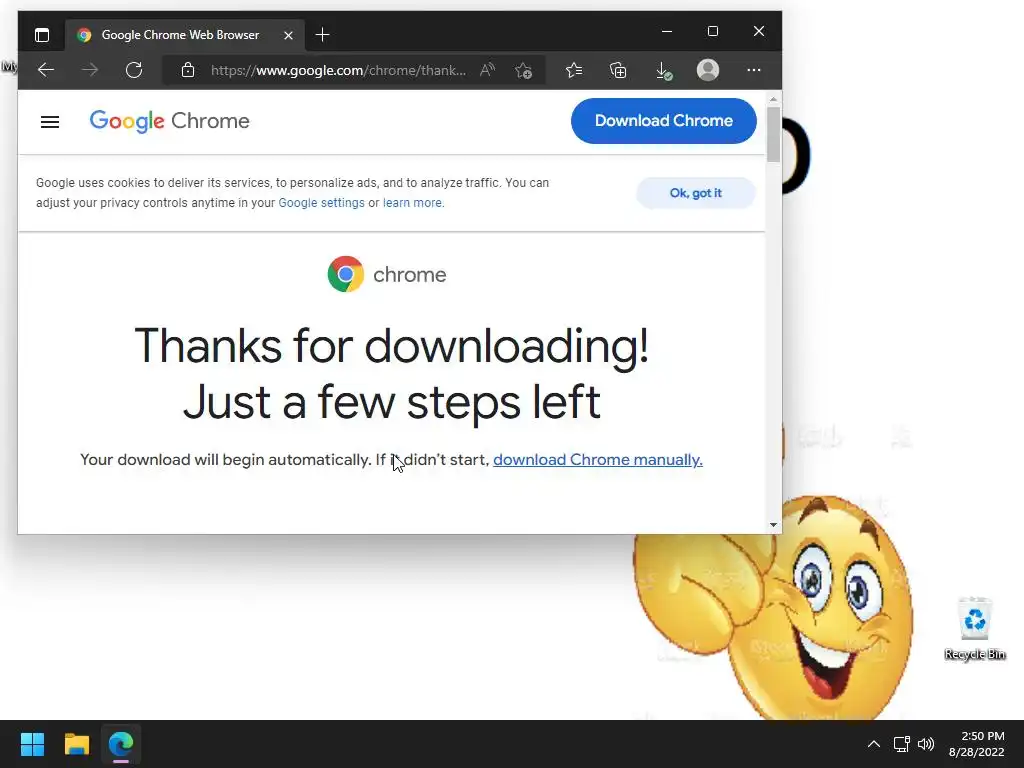The height and width of the screenshot is (768, 1024).
Task: Add this page to favorites
Action: pyautogui.click(x=523, y=70)
